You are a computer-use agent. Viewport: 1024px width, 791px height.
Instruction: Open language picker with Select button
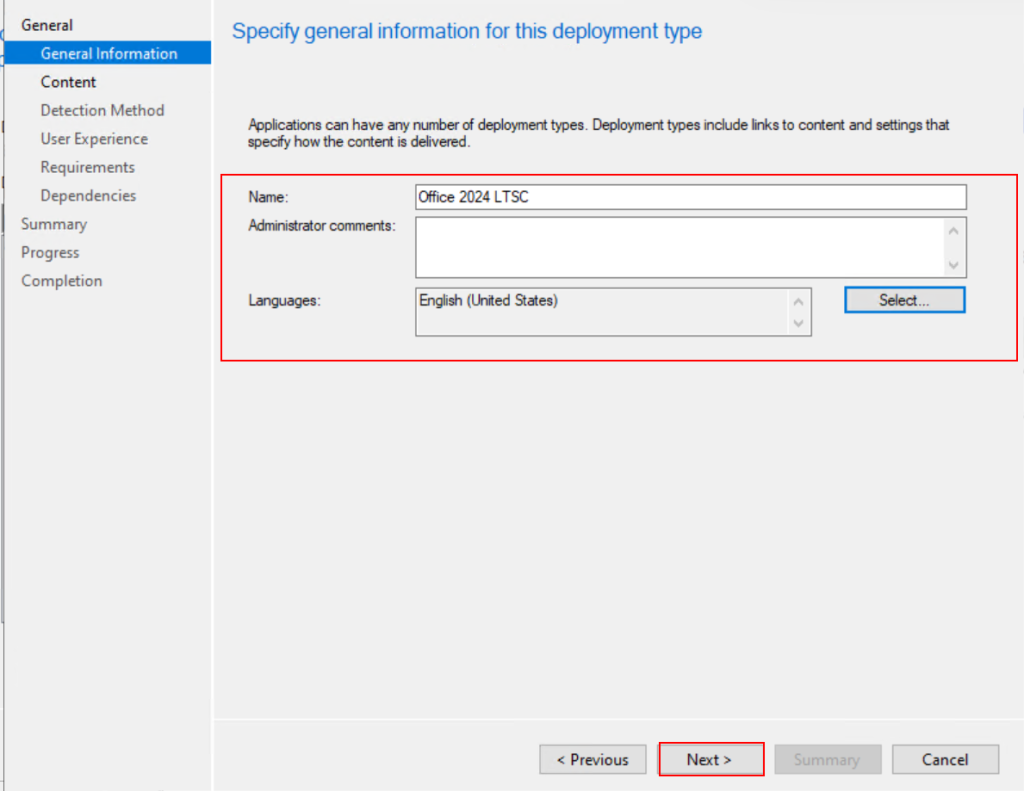904,300
